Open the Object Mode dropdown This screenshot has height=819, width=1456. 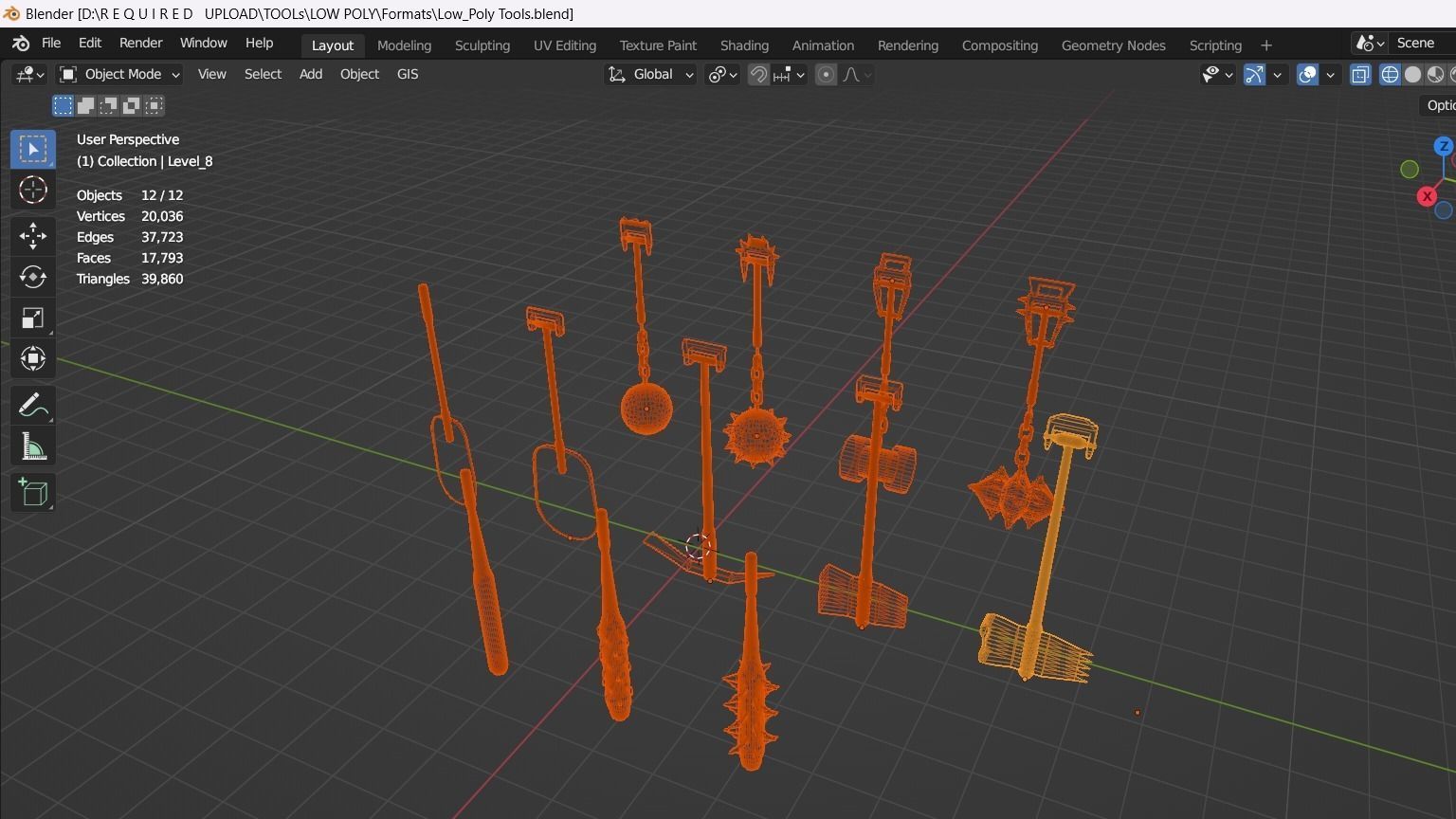click(119, 74)
